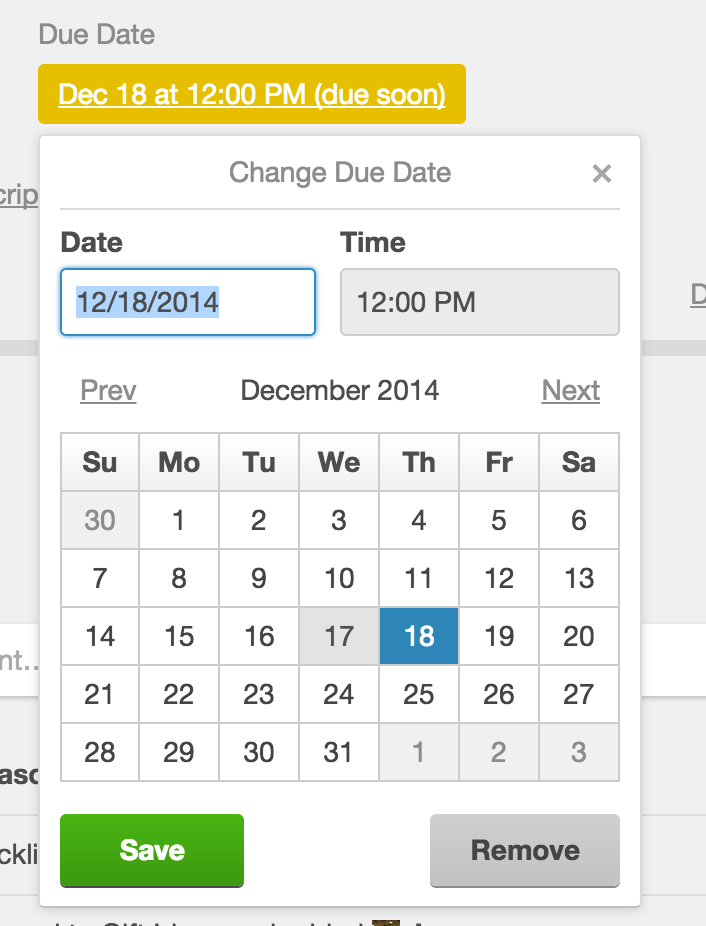Click the December 2014 month label
The width and height of the screenshot is (706, 926).
(338, 391)
